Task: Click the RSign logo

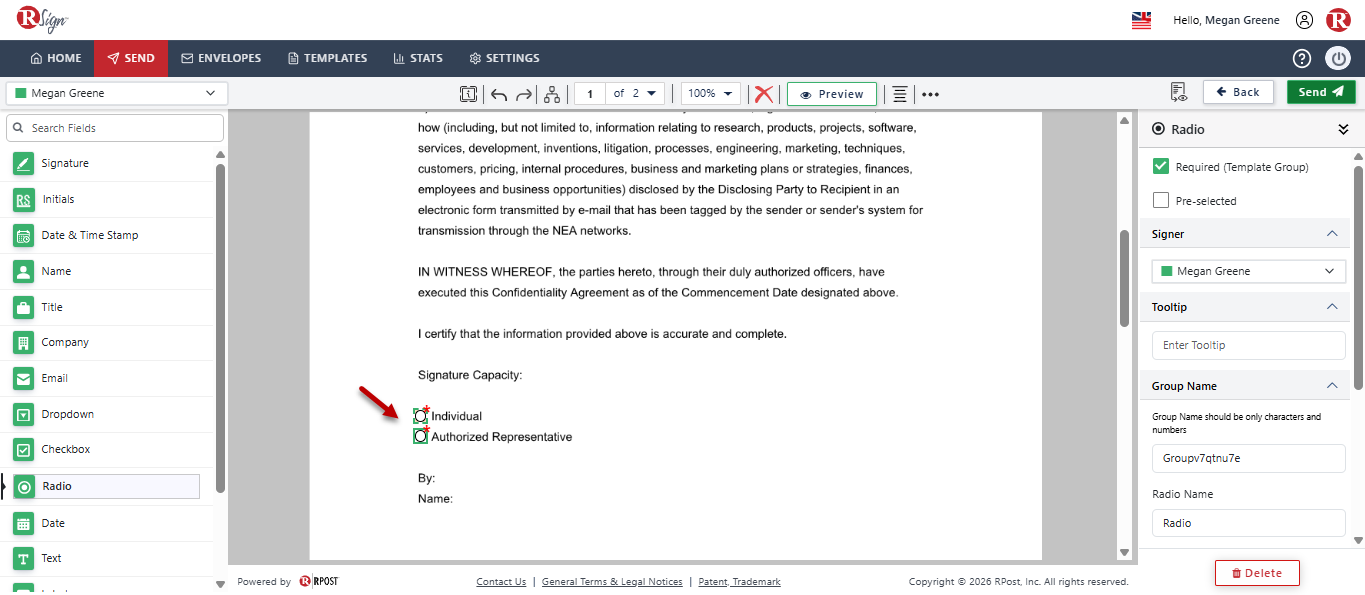Action: (43, 19)
